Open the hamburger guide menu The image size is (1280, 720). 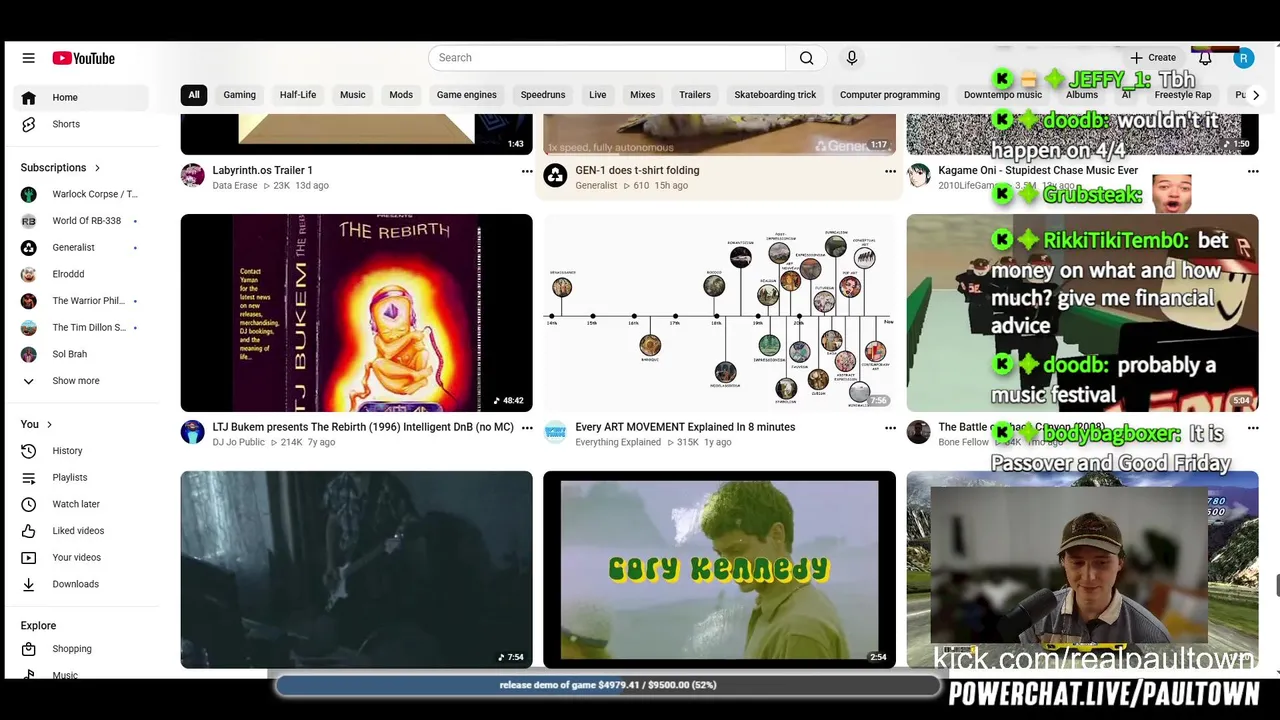click(28, 58)
